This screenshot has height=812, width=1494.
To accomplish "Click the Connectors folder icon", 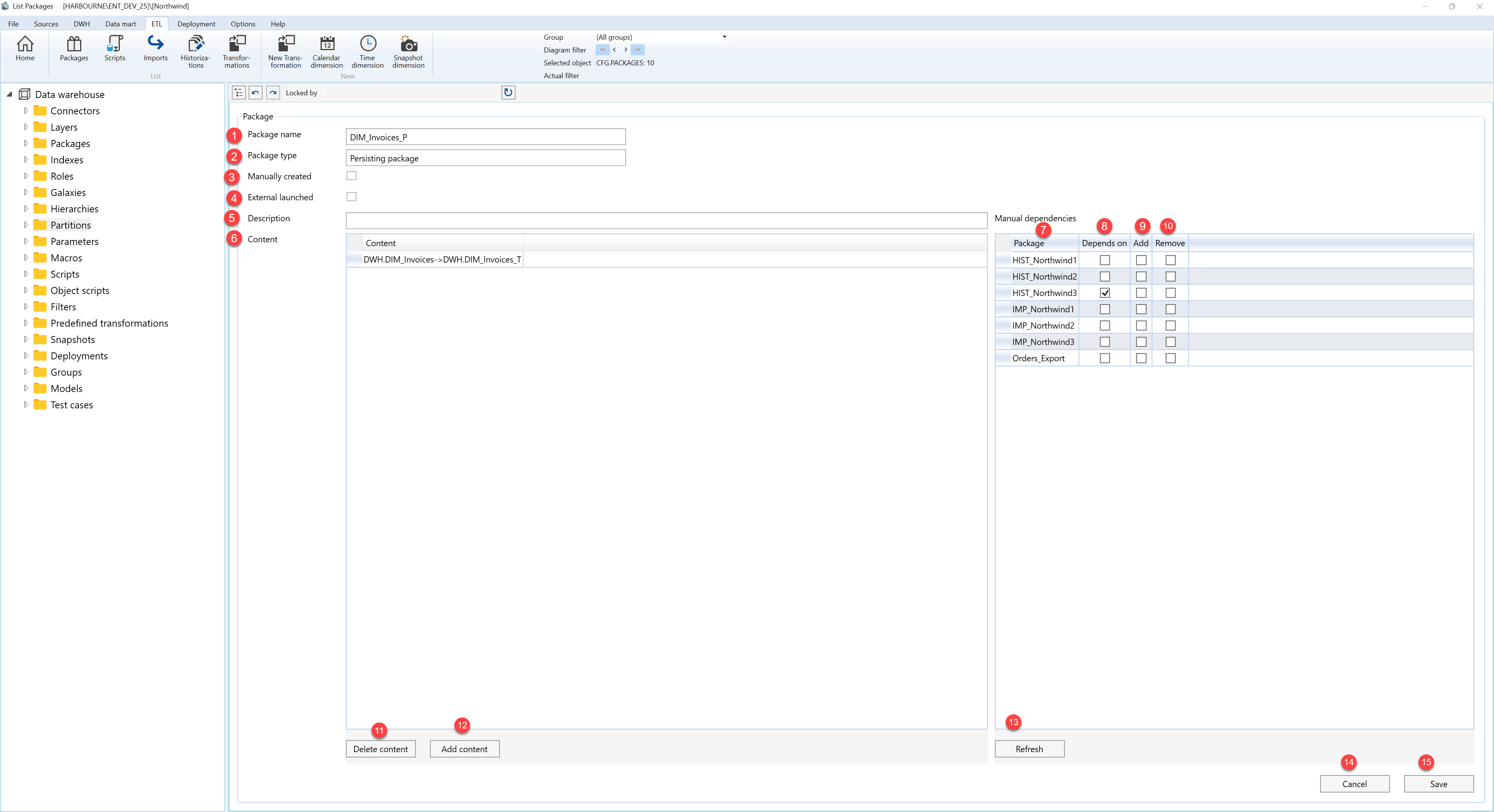I will (40, 111).
